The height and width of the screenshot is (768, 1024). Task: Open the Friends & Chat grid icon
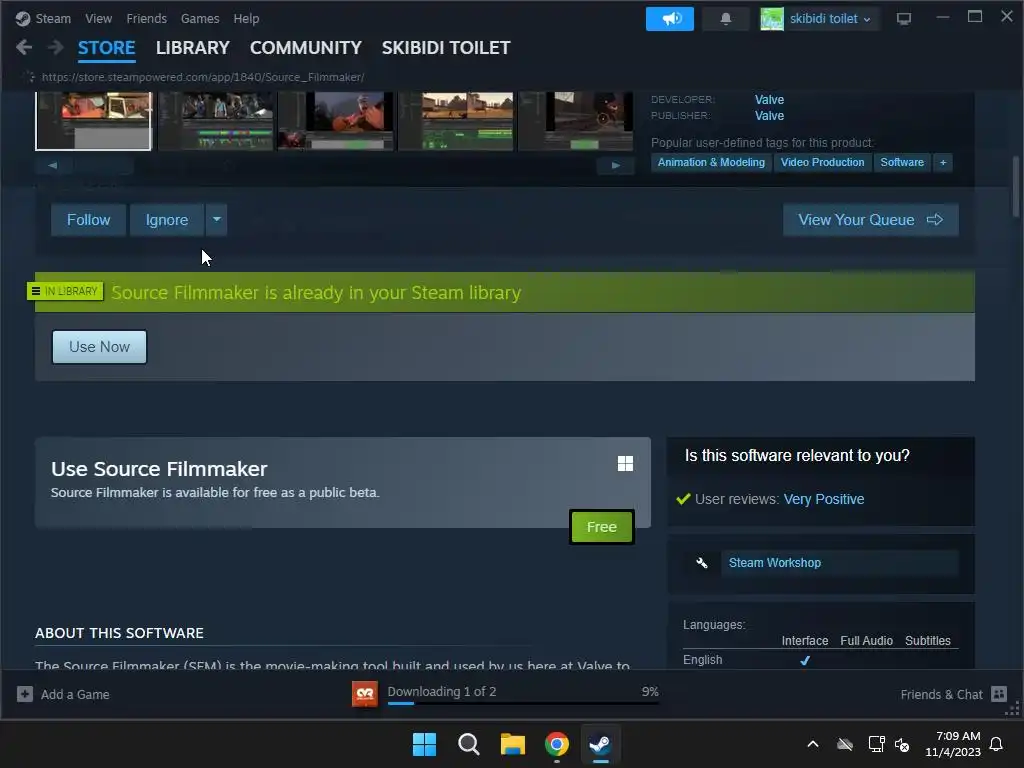999,694
